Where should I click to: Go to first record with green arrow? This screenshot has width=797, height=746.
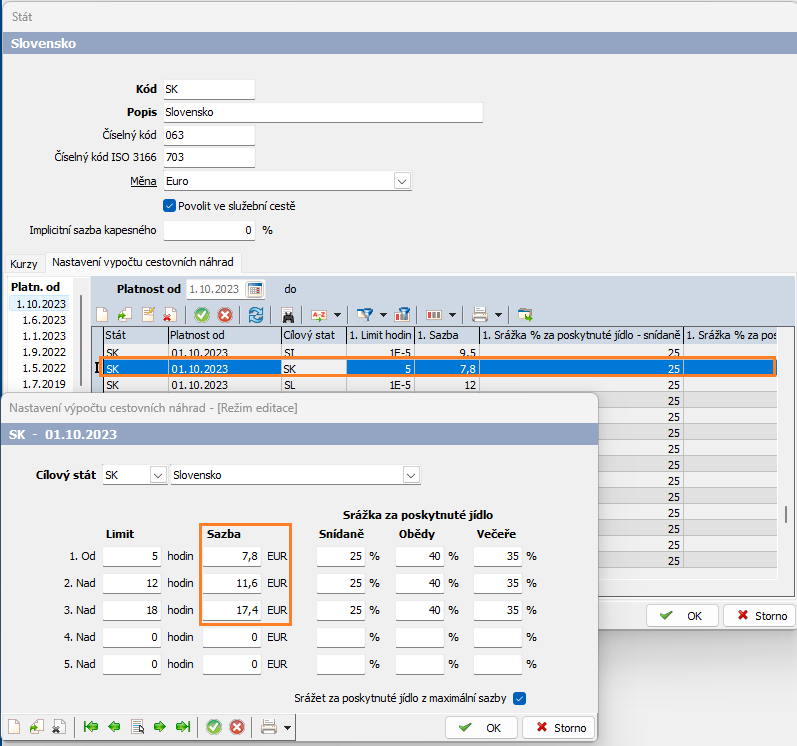coord(91,727)
